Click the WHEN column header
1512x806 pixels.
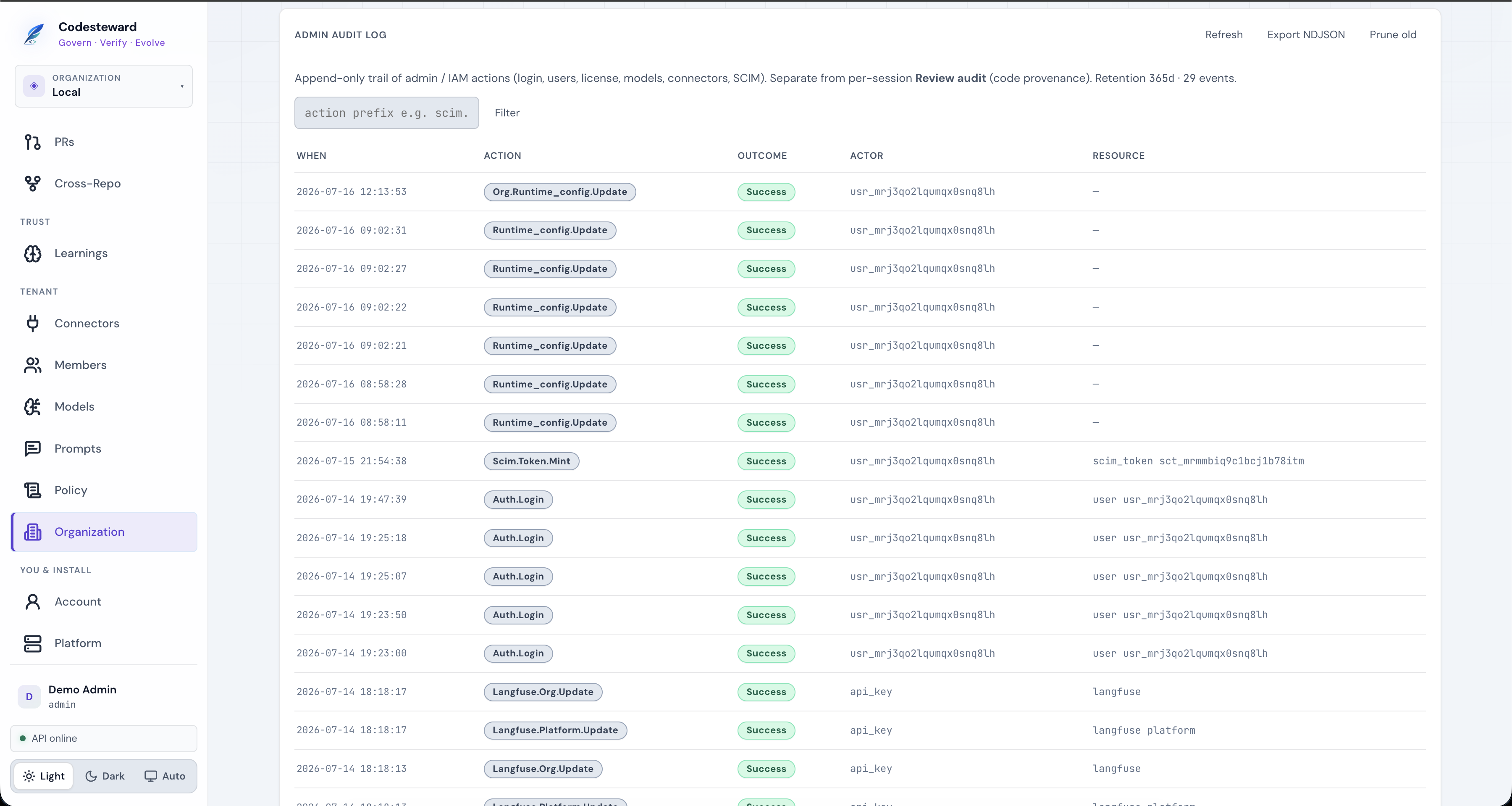coord(311,155)
